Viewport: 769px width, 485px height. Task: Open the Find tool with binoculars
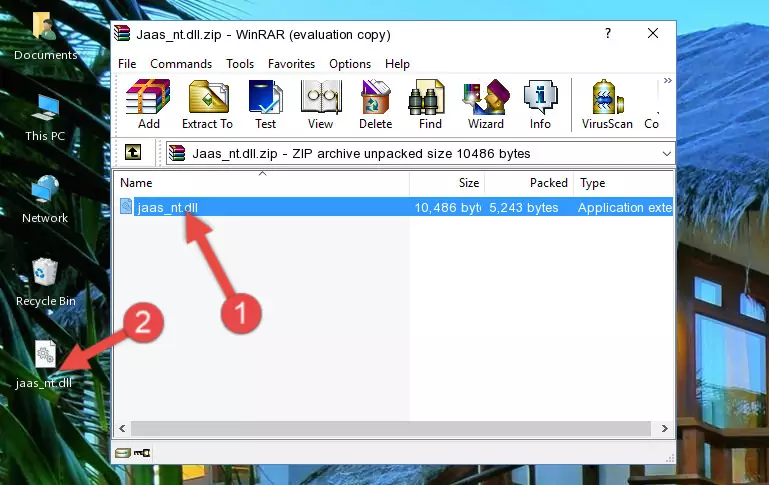[430, 104]
